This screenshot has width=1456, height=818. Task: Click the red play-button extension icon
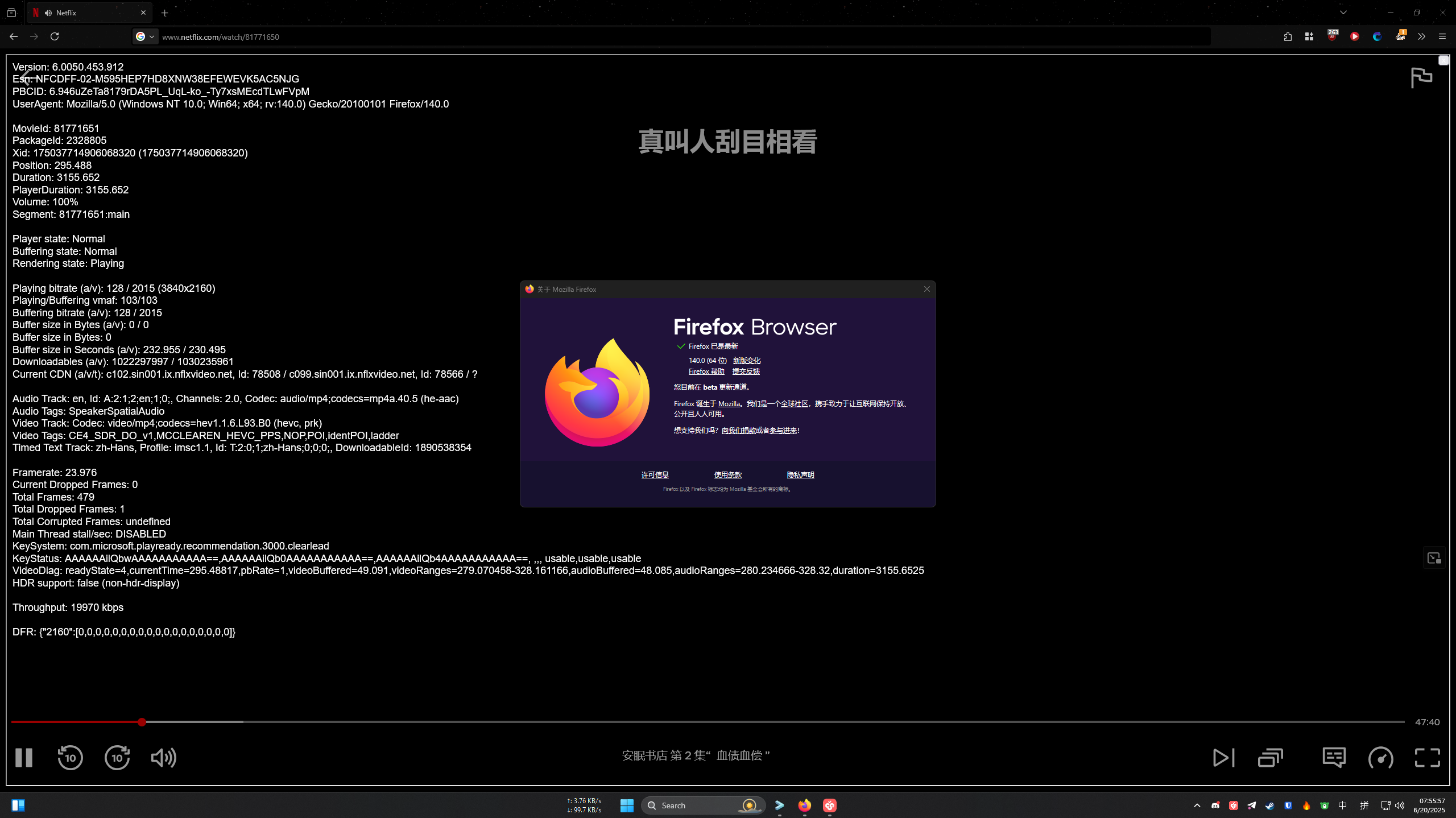click(x=1355, y=36)
